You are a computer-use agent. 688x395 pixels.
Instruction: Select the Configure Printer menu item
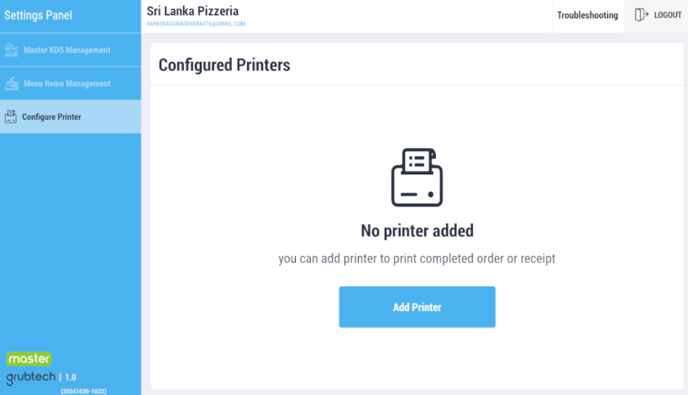[x=70, y=117]
